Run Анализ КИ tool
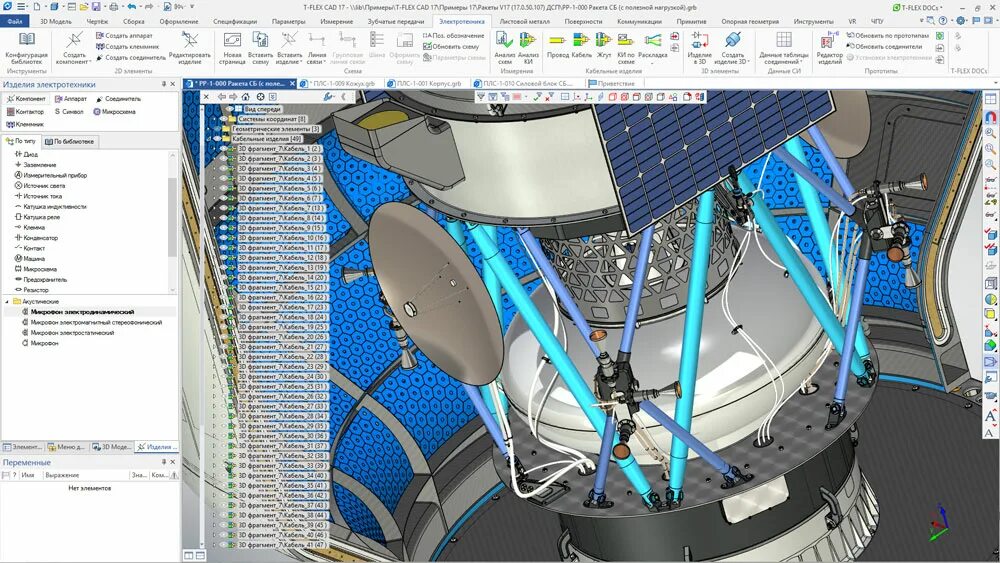This screenshot has height=563, width=1000. [528, 48]
